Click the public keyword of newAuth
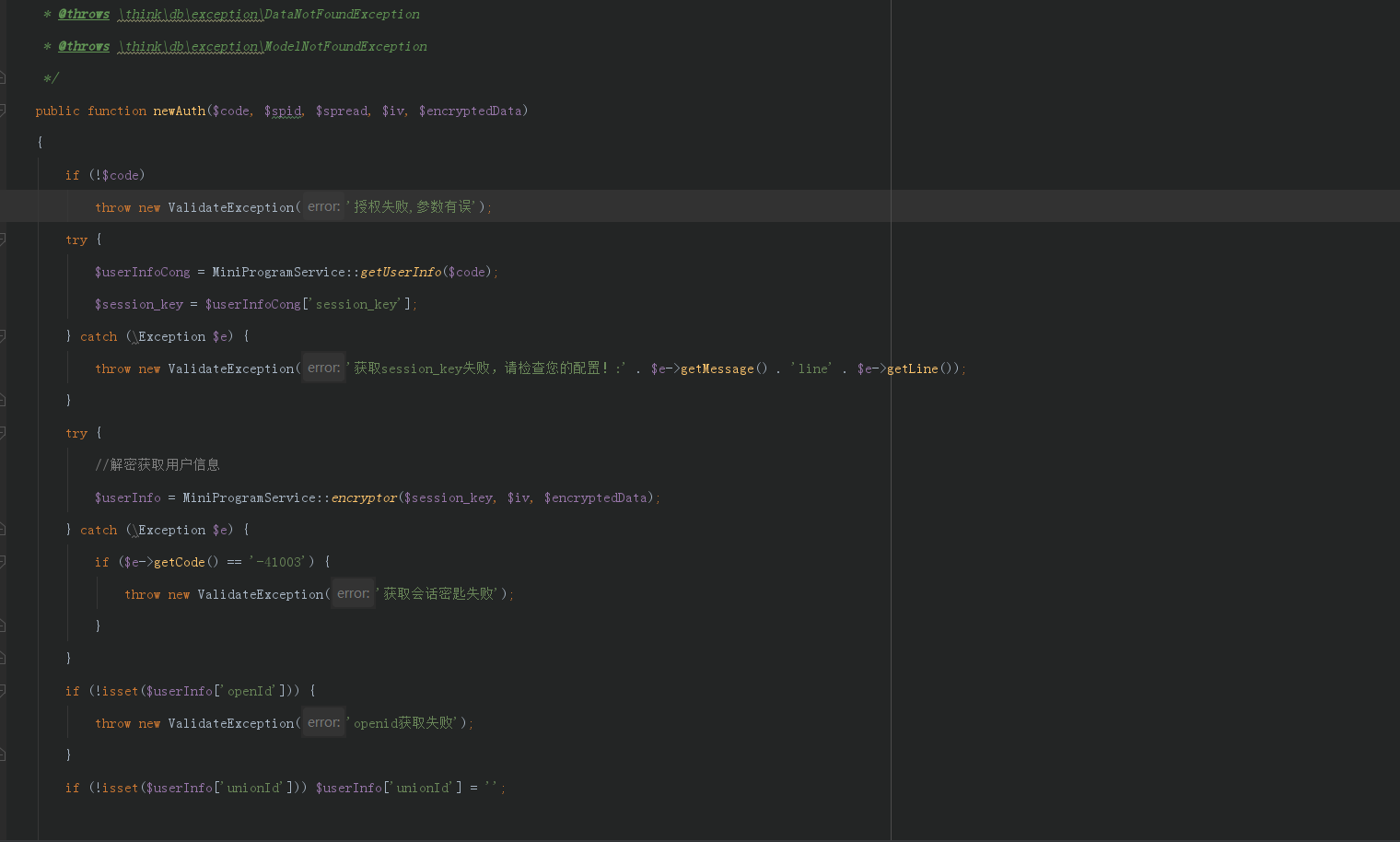This screenshot has height=842, width=1400. coord(57,111)
